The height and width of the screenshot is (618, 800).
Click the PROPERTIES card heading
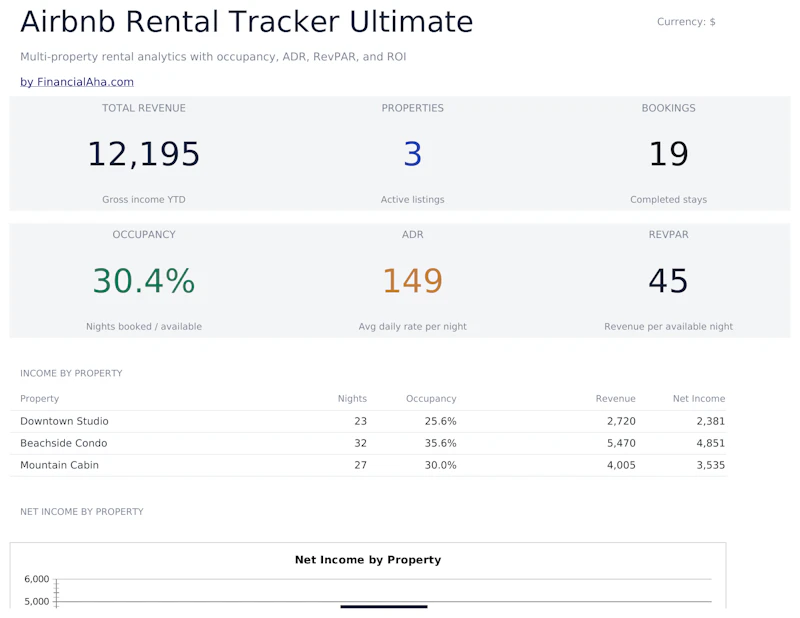tap(413, 108)
